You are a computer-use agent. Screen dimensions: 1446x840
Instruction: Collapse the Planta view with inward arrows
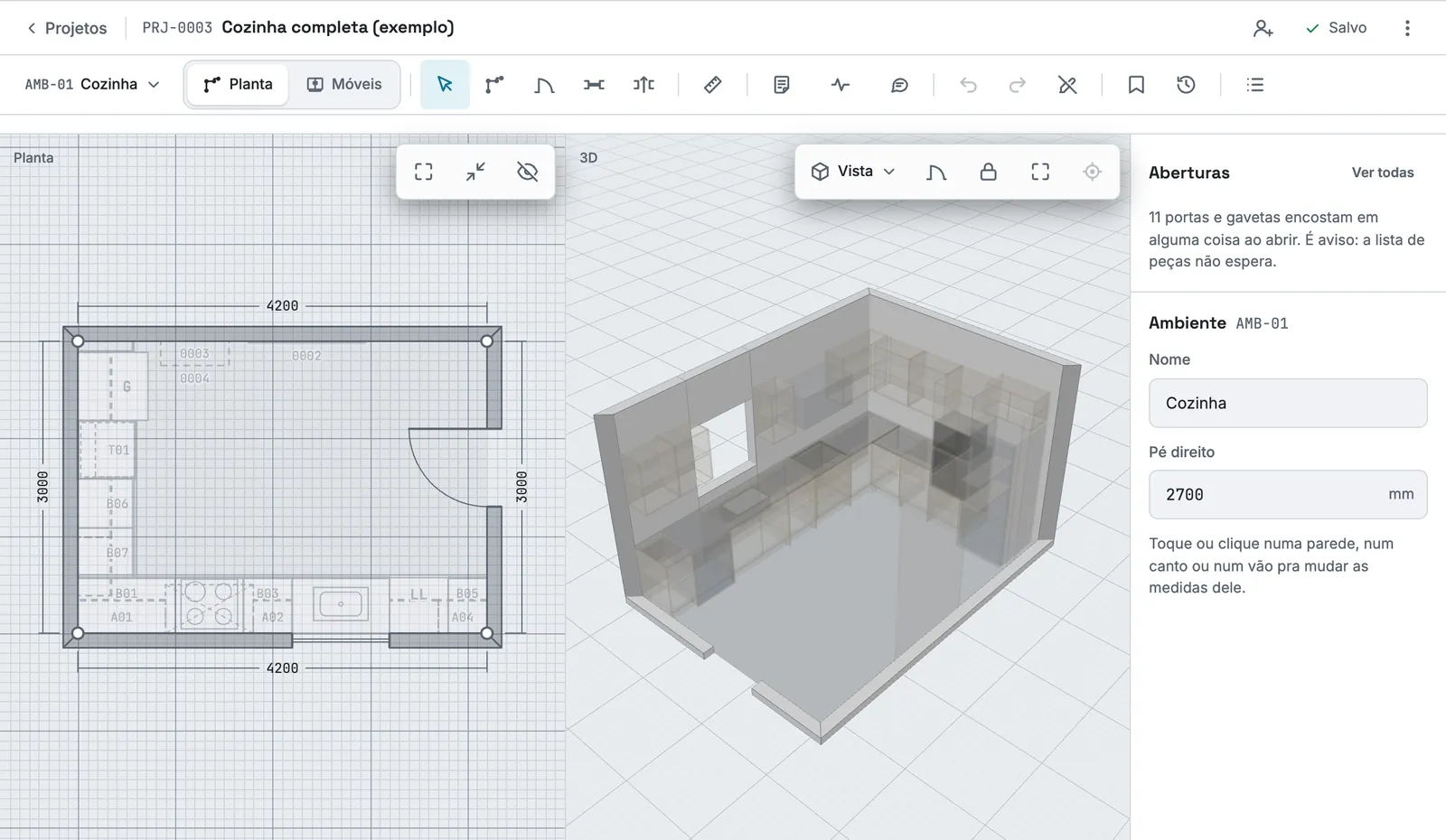click(475, 172)
